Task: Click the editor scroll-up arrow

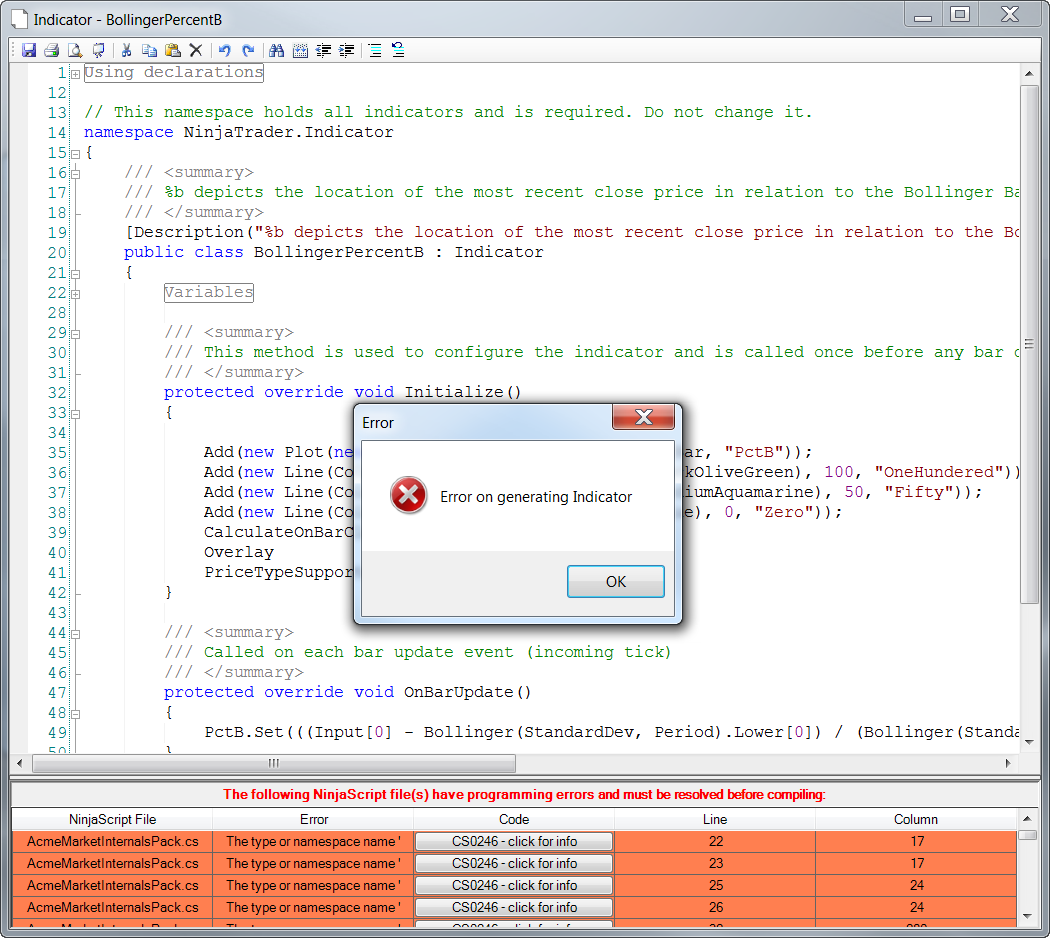Action: pos(1029,74)
